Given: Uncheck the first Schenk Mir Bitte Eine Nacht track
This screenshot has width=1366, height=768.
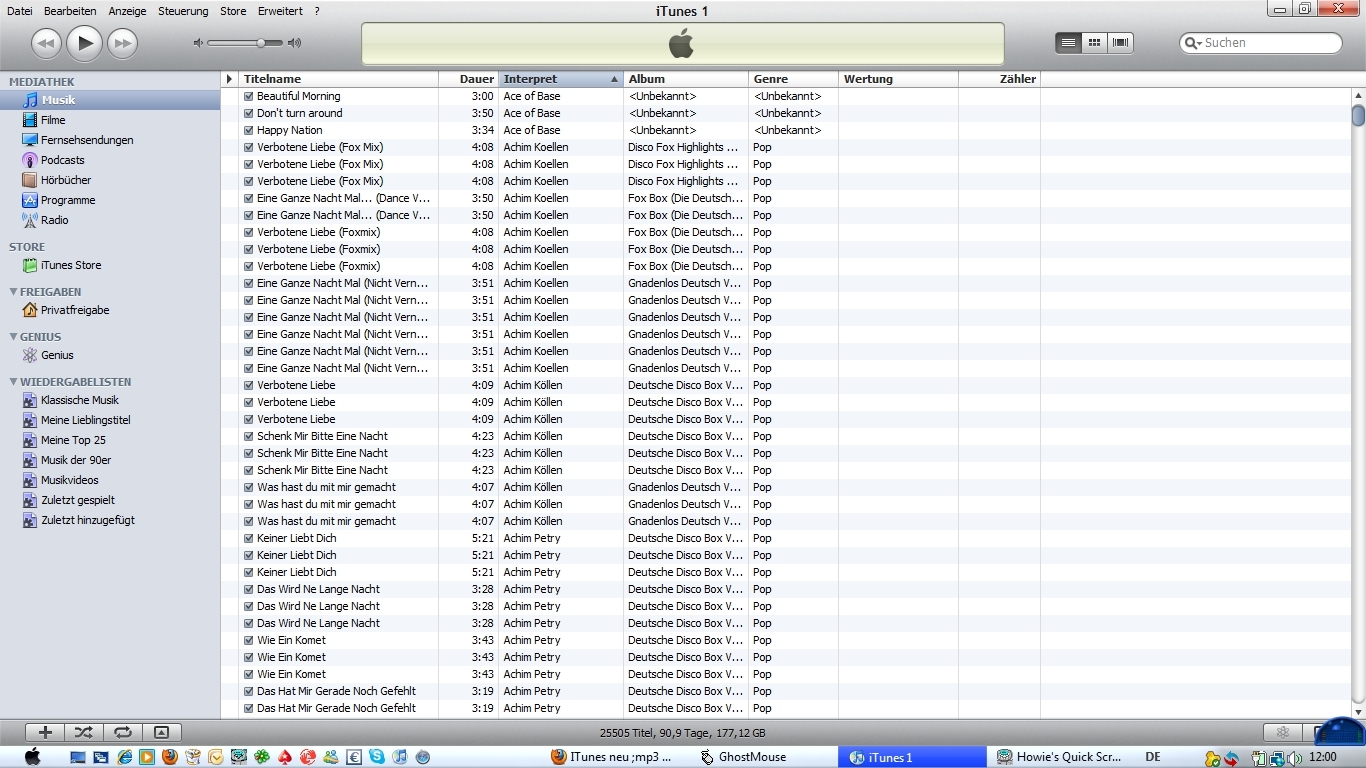Looking at the screenshot, I should [x=249, y=436].
